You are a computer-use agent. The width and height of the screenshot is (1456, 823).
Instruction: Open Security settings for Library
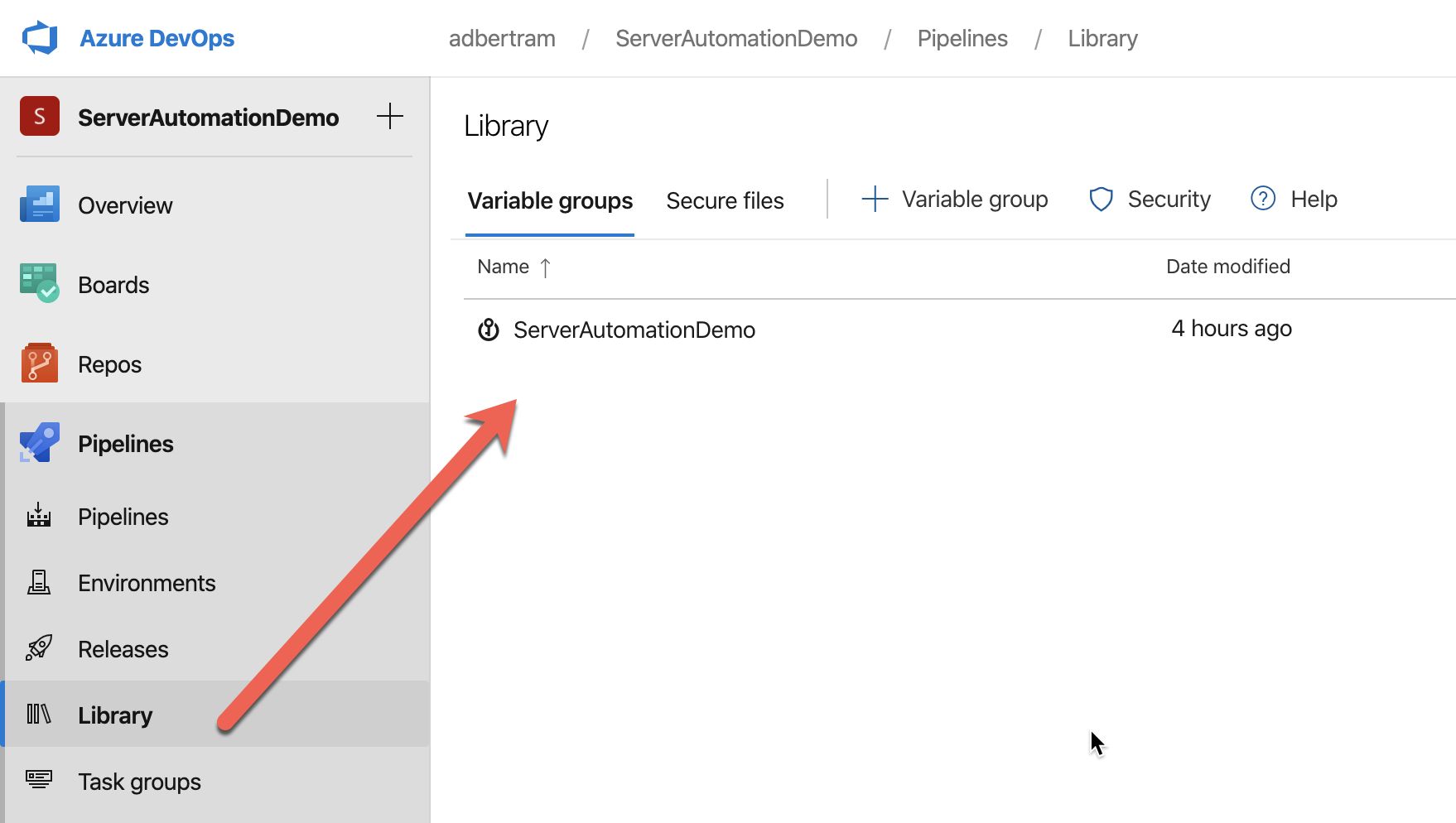click(1150, 200)
